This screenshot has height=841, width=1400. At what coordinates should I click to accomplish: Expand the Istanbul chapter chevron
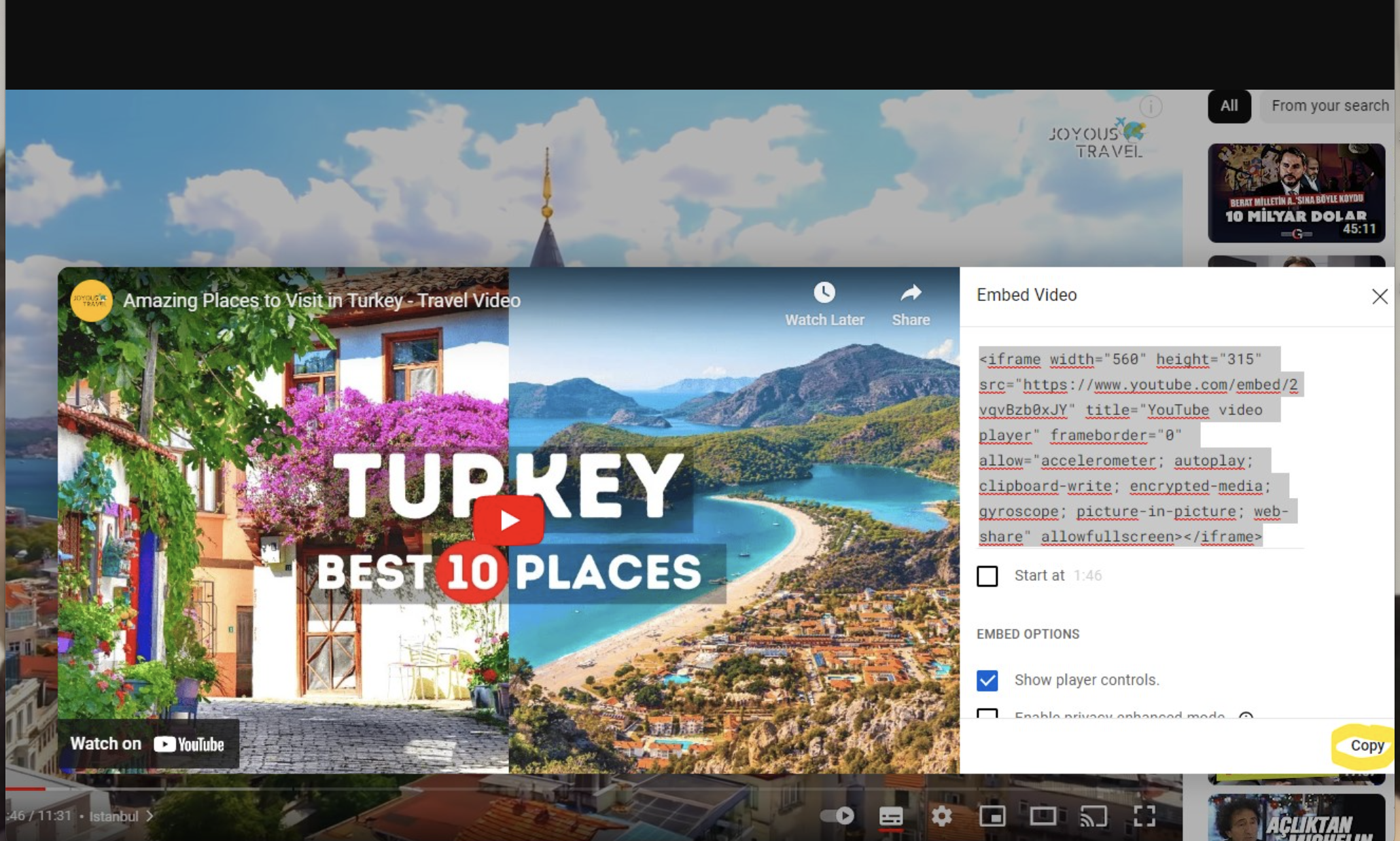point(151,817)
